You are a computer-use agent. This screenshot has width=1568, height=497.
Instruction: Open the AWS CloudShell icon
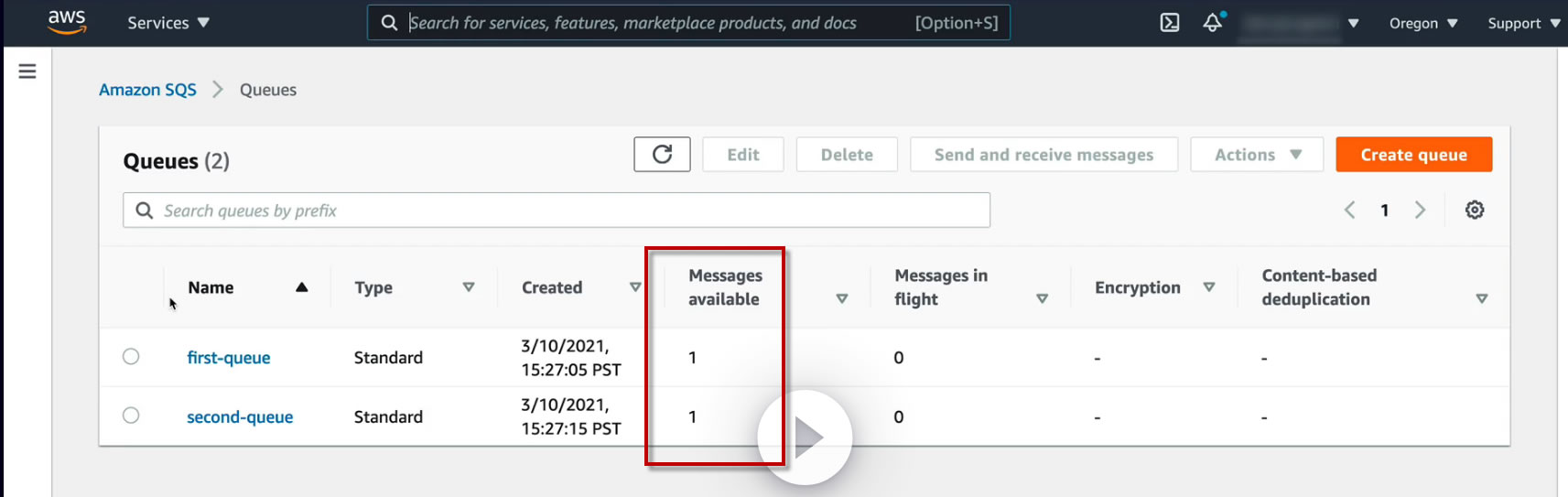coord(1170,23)
